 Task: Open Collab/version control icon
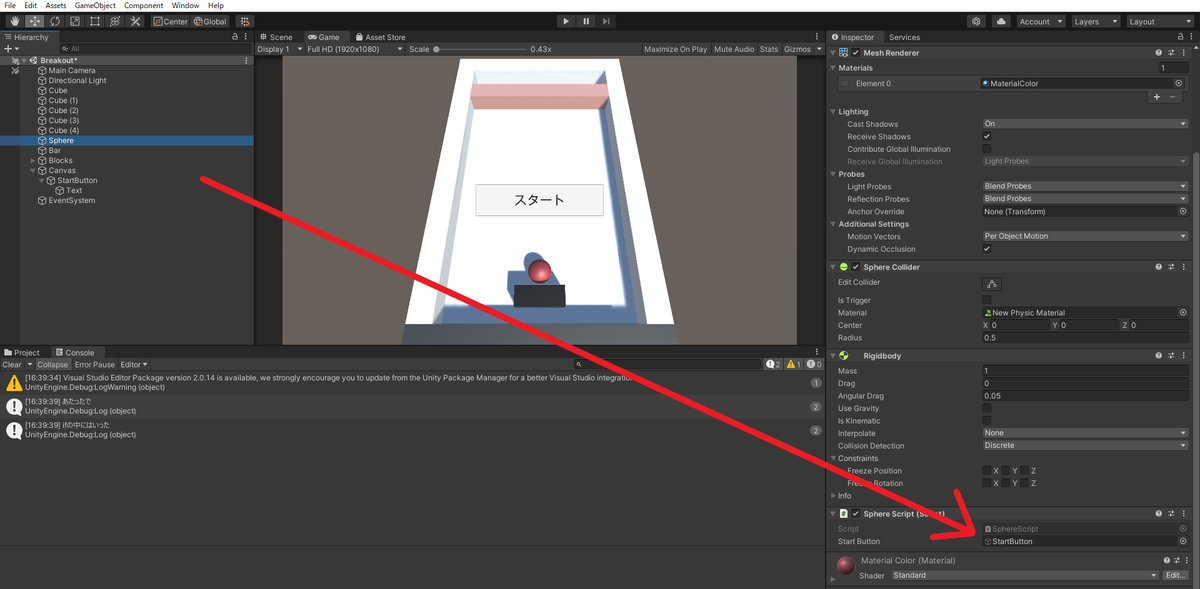point(976,21)
